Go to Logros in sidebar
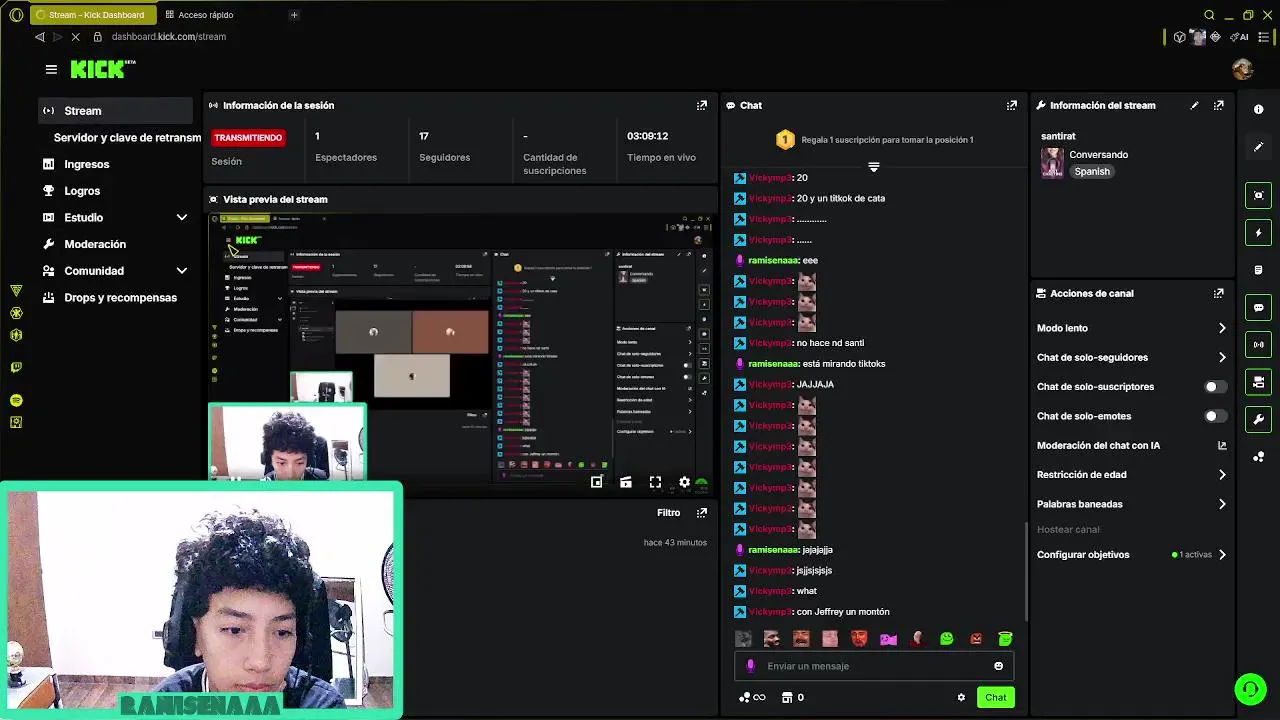This screenshot has height=720, width=1280. click(x=82, y=191)
